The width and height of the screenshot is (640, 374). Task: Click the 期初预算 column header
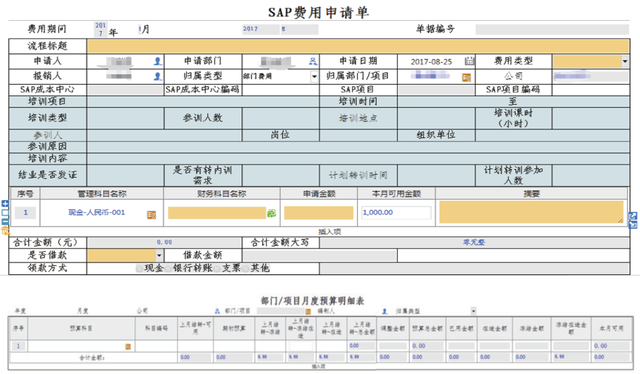(x=234, y=328)
